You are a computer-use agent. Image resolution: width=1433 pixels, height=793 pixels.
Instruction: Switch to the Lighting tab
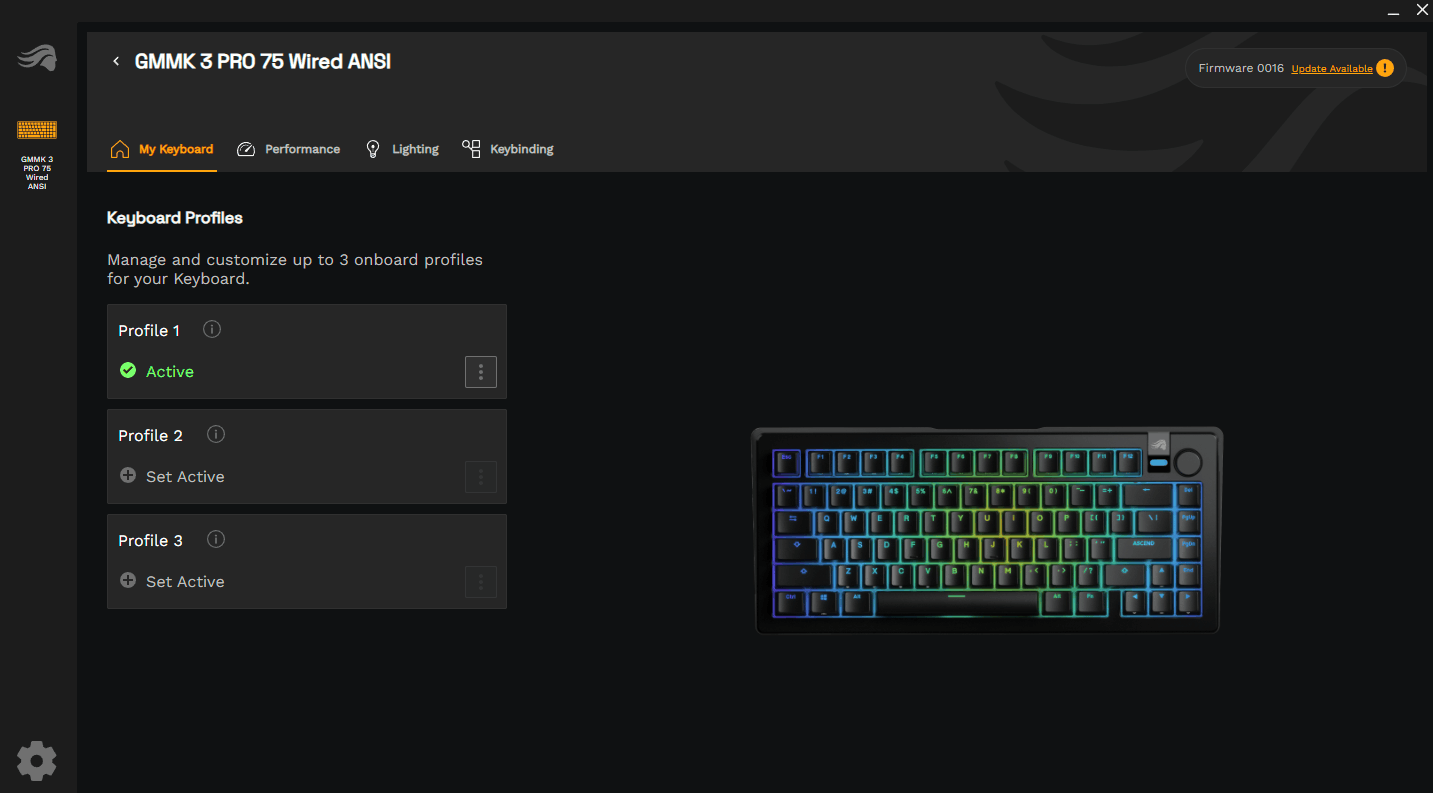(x=401, y=149)
